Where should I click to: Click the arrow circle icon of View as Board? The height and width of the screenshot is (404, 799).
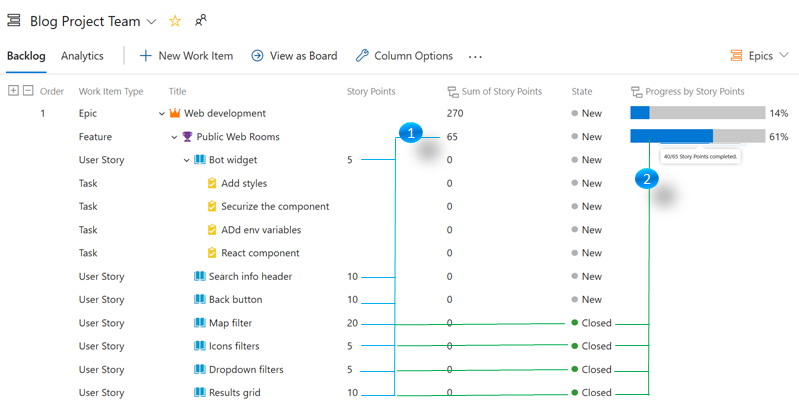click(x=257, y=56)
